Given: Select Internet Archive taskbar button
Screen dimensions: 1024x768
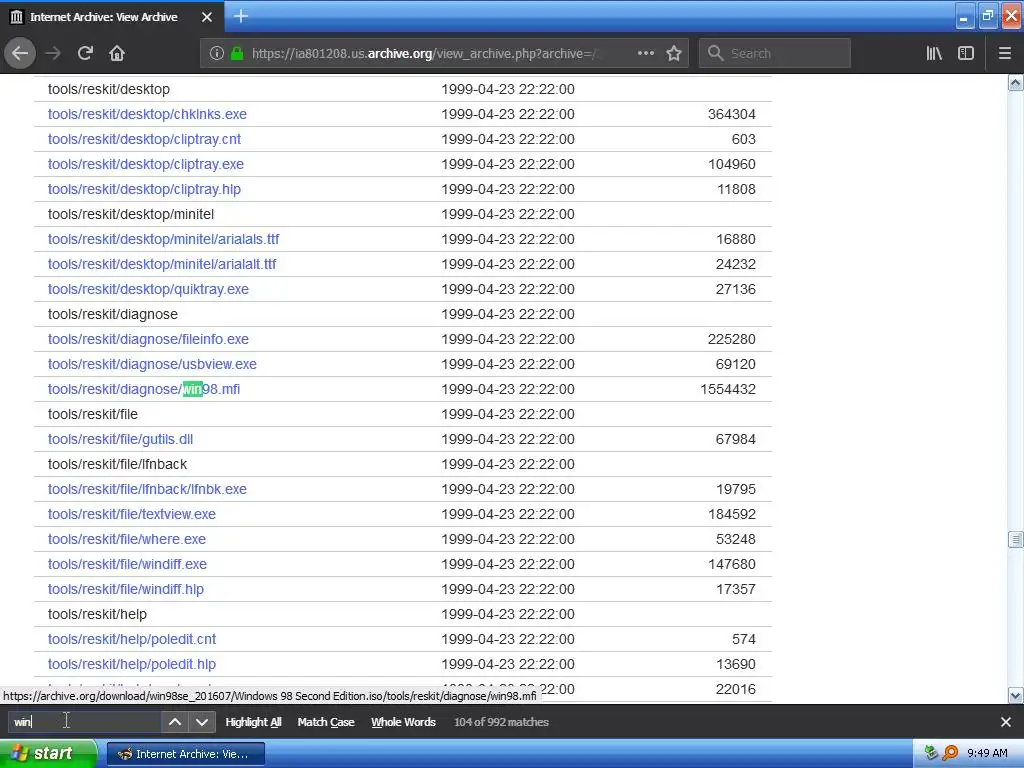Looking at the screenshot, I should (185, 754).
